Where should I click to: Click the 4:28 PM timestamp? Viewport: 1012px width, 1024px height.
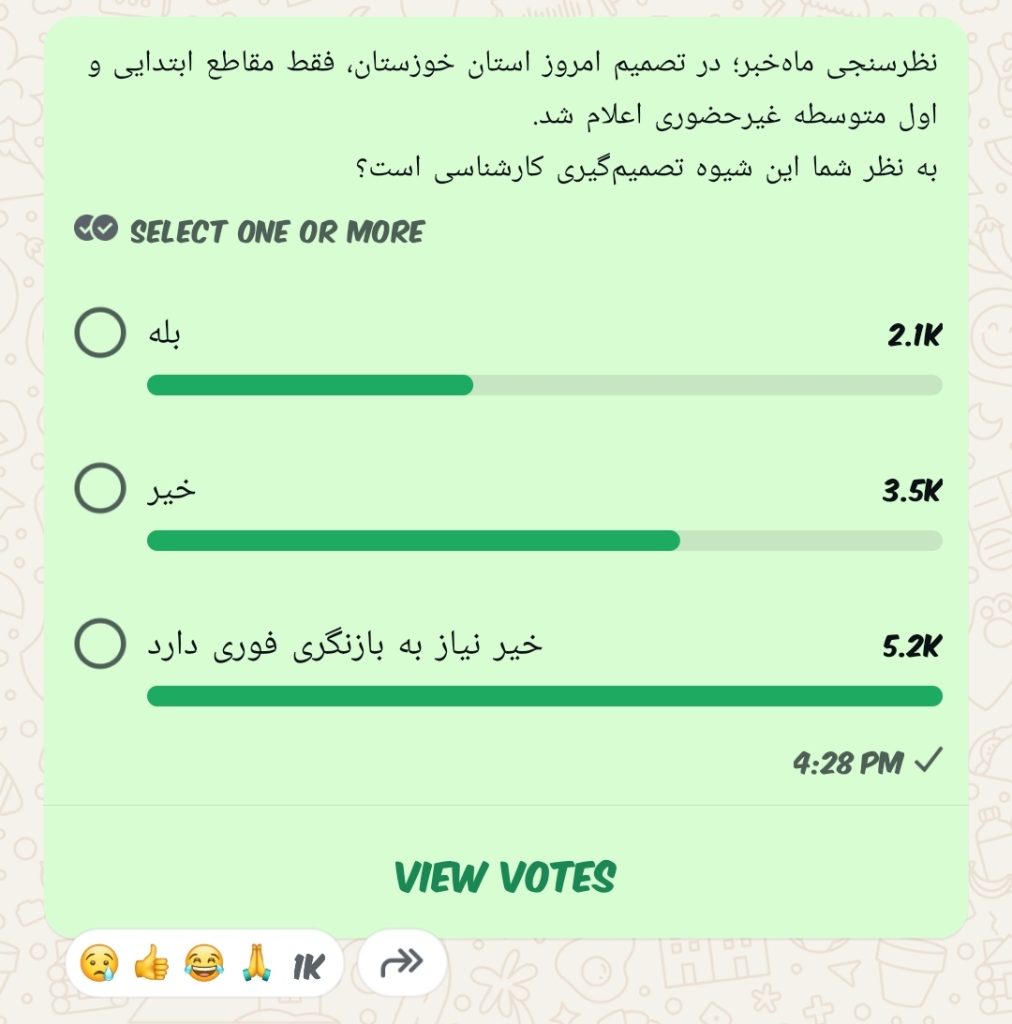pos(848,764)
